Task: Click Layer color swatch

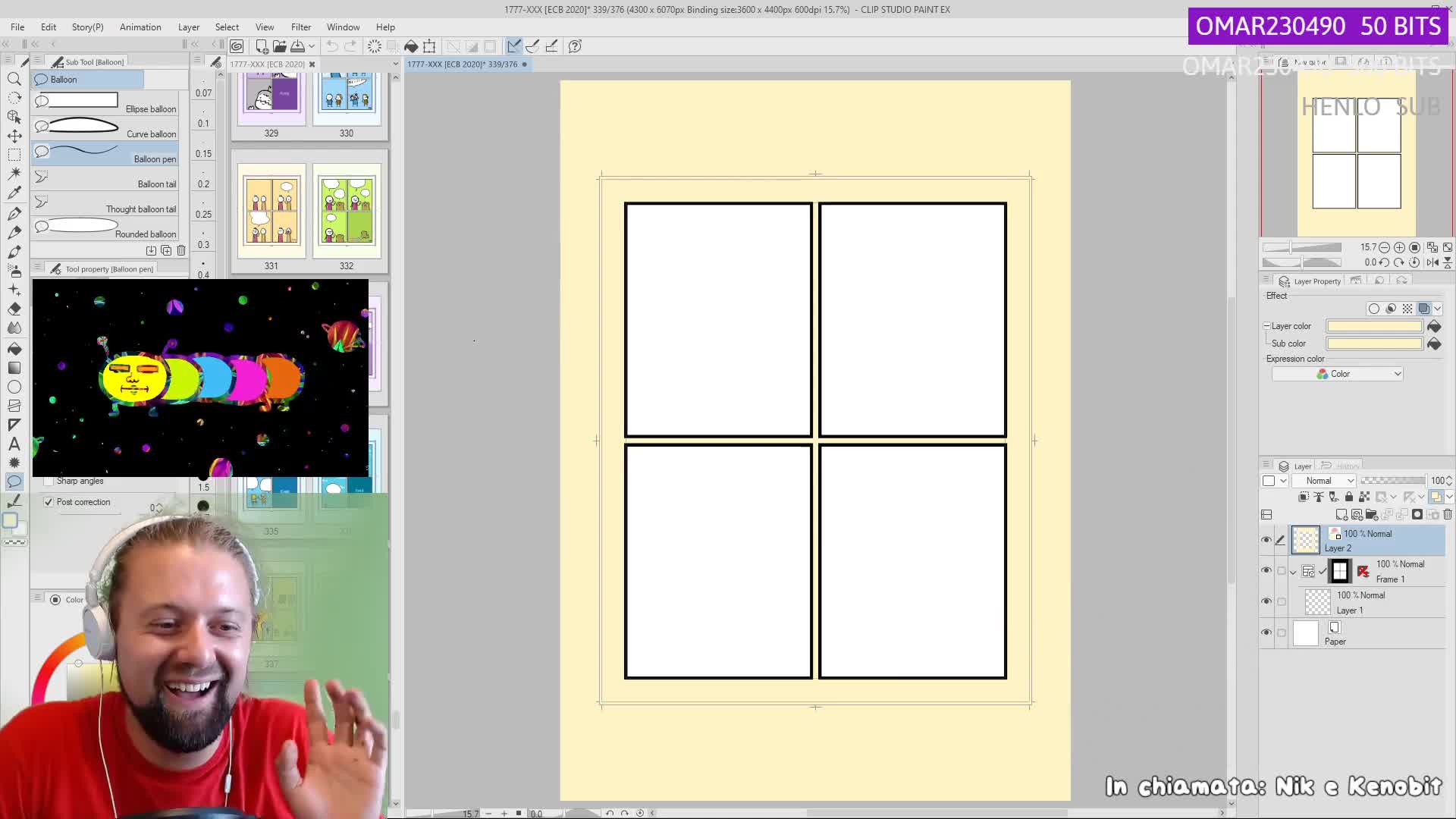Action: 1374,326
